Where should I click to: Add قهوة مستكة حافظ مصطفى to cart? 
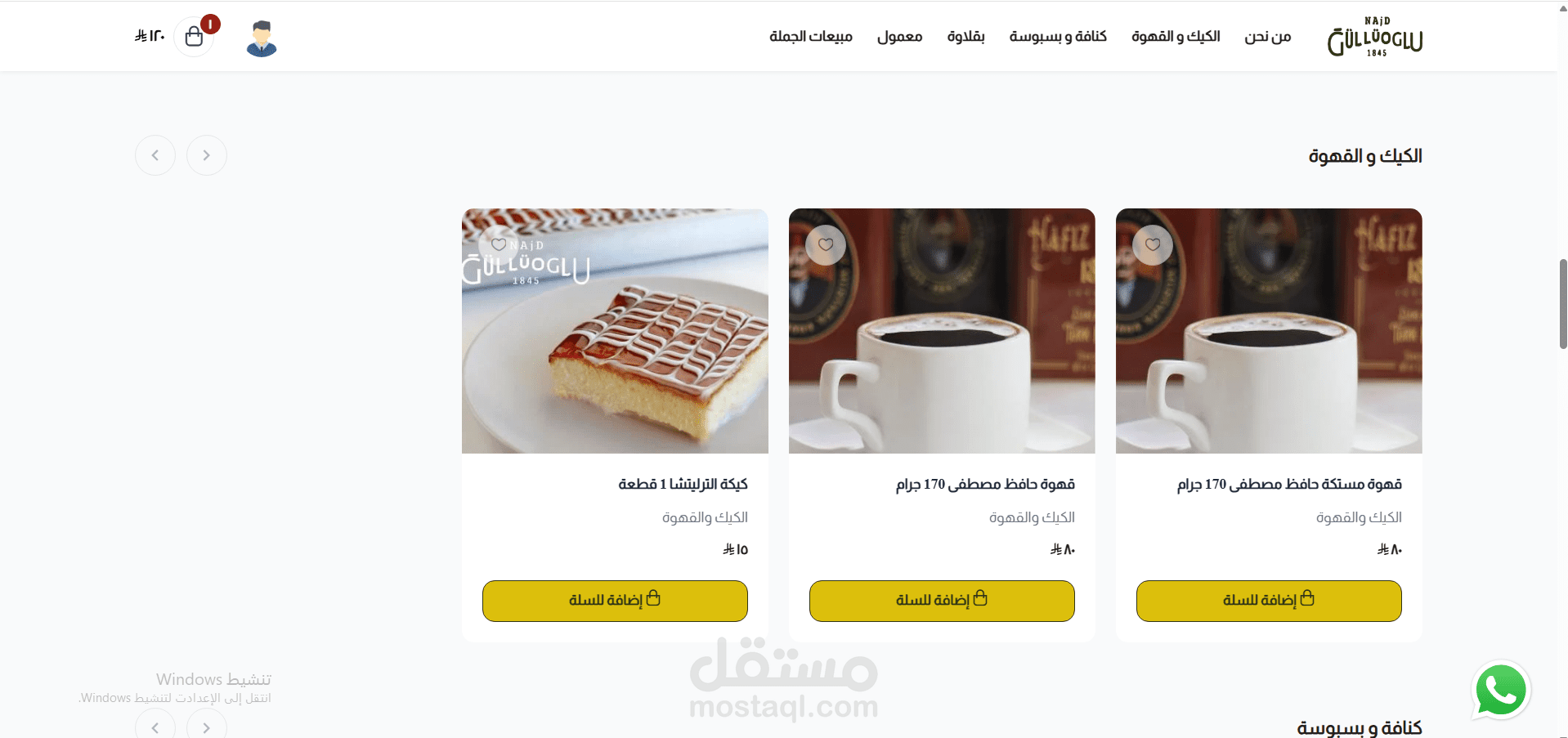[x=1269, y=601]
